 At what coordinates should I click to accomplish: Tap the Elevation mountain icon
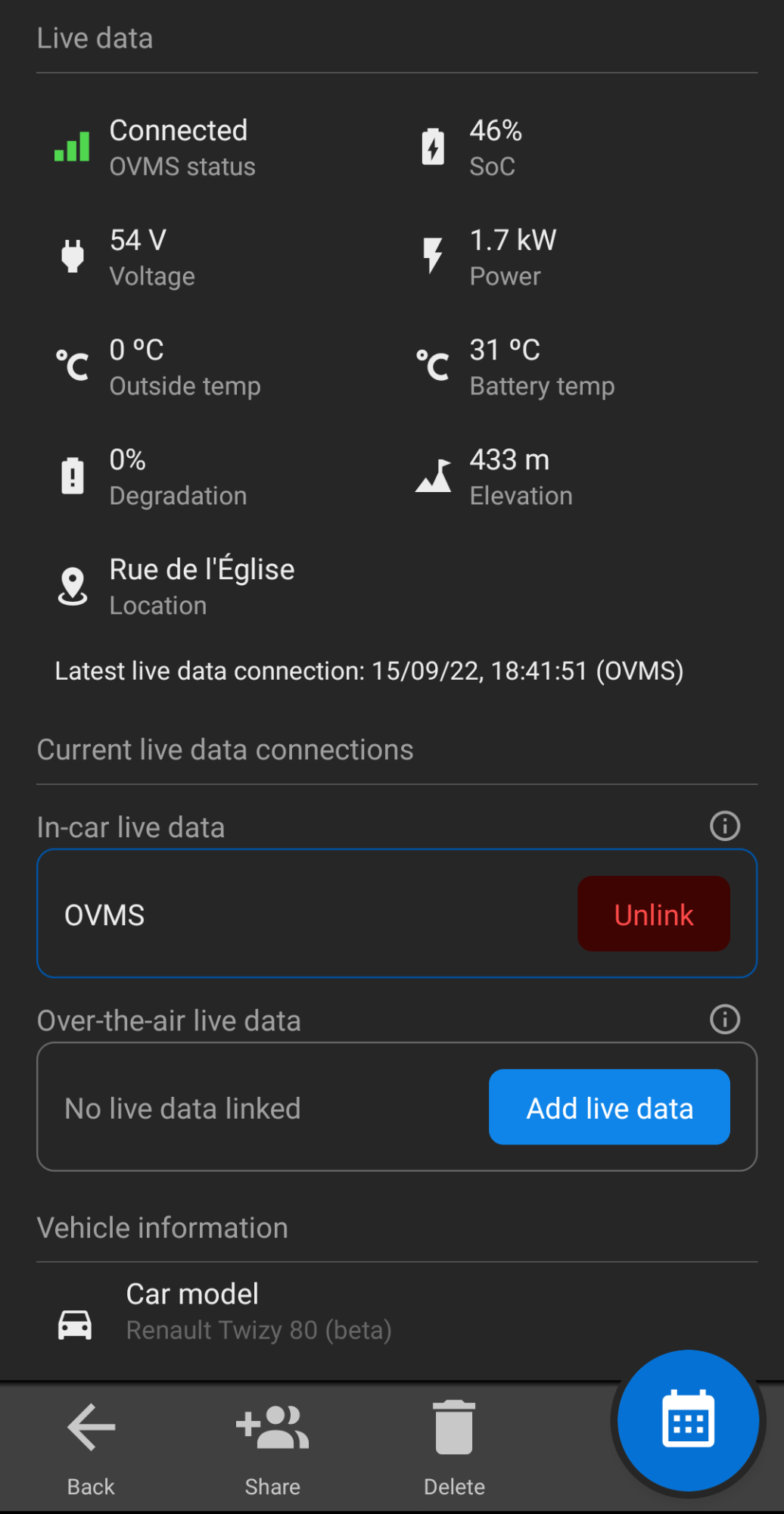point(434,476)
